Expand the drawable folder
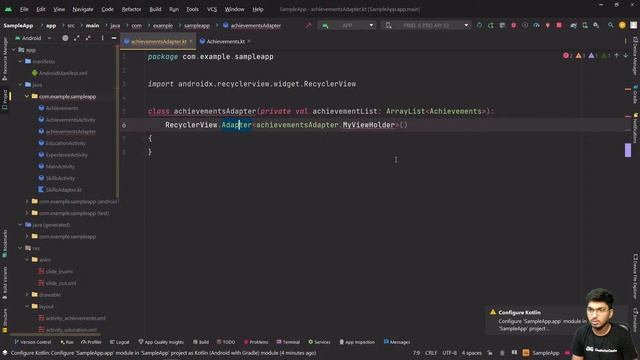 (27, 295)
